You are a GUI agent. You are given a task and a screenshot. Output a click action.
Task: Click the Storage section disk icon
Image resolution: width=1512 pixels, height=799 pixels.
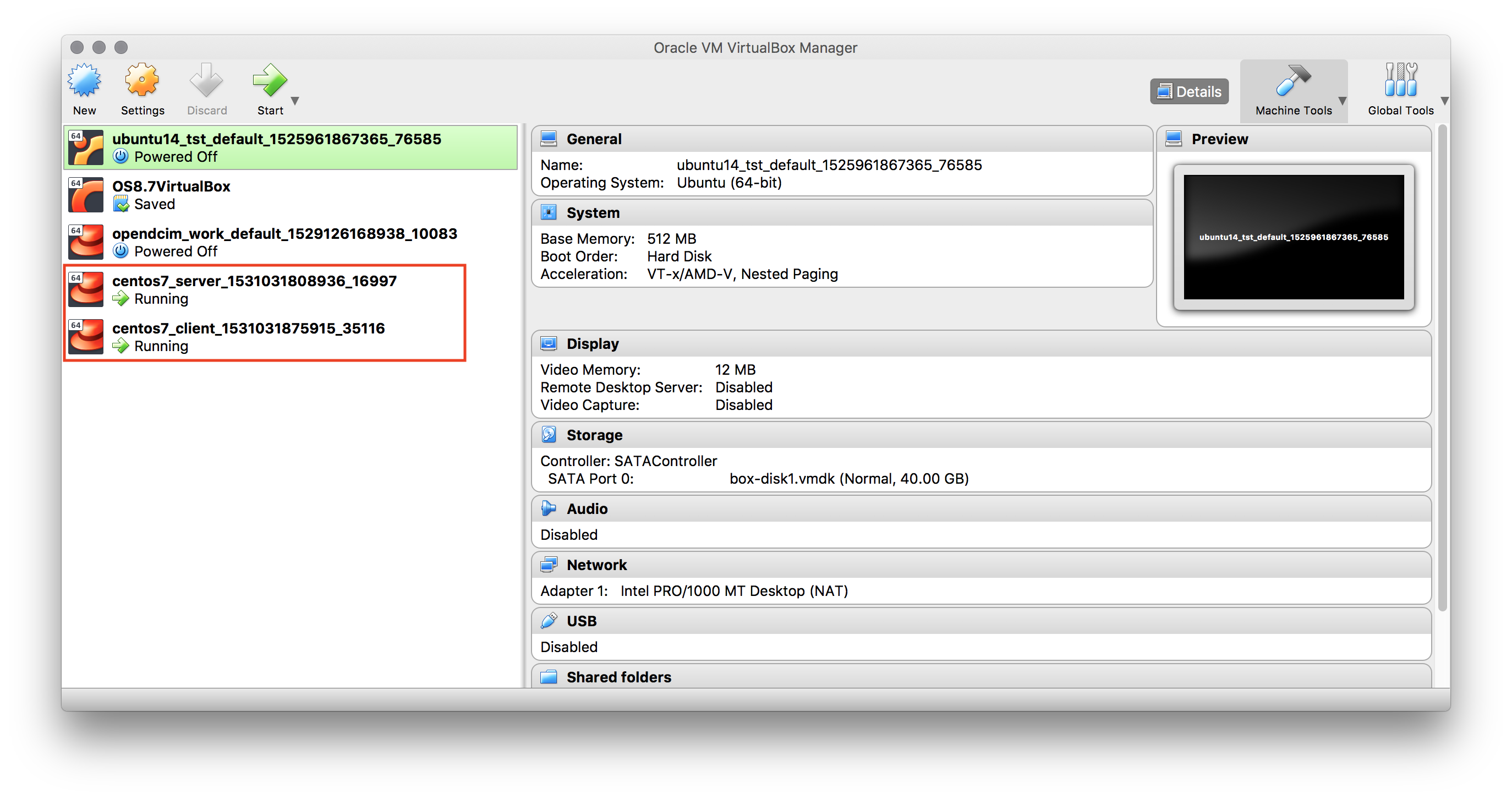coord(548,434)
